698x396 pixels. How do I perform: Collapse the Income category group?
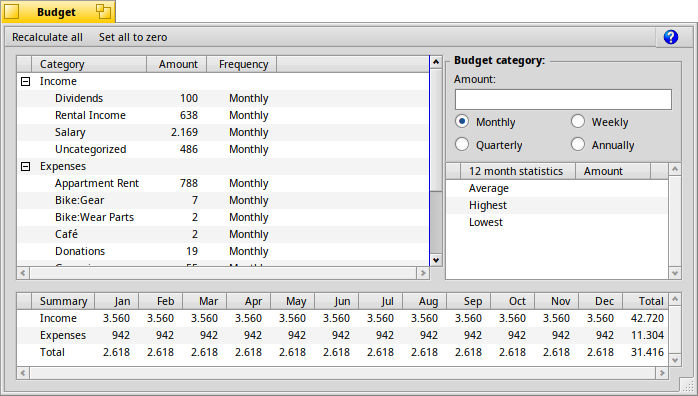coord(26,81)
